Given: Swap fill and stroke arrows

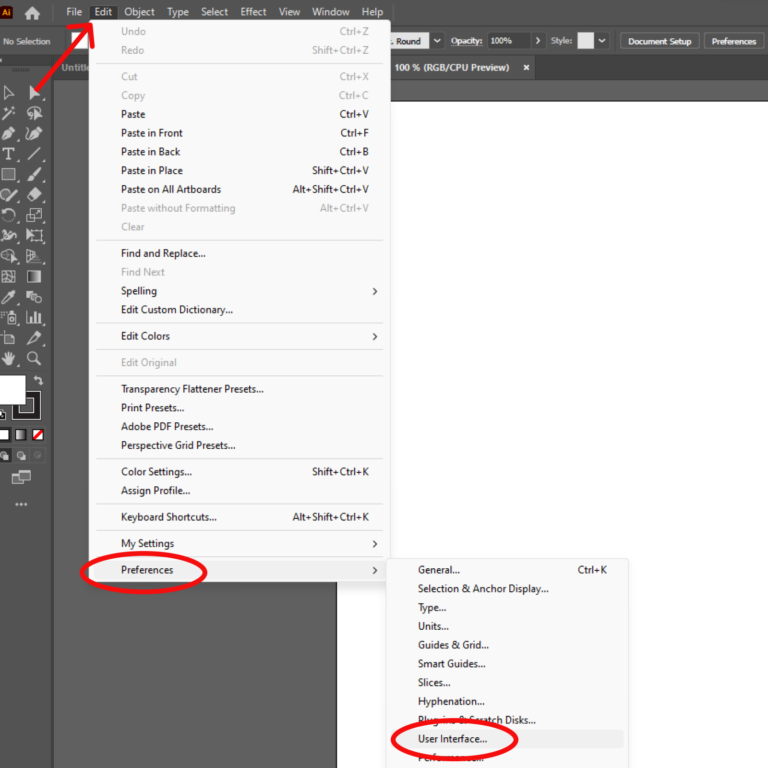Looking at the screenshot, I should pyautogui.click(x=38, y=380).
